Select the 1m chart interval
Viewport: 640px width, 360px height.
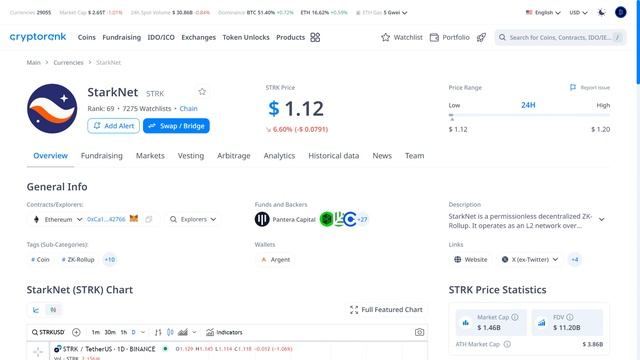click(x=96, y=332)
